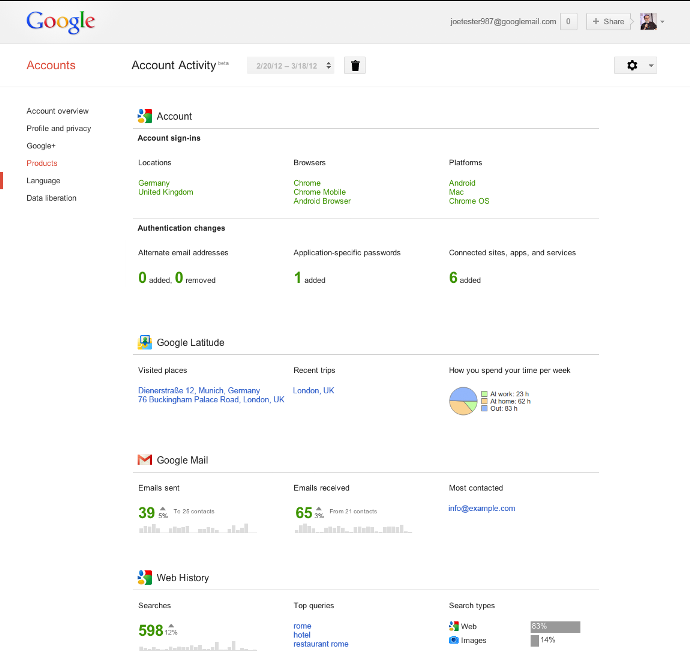Click the Google logo

[60, 21]
